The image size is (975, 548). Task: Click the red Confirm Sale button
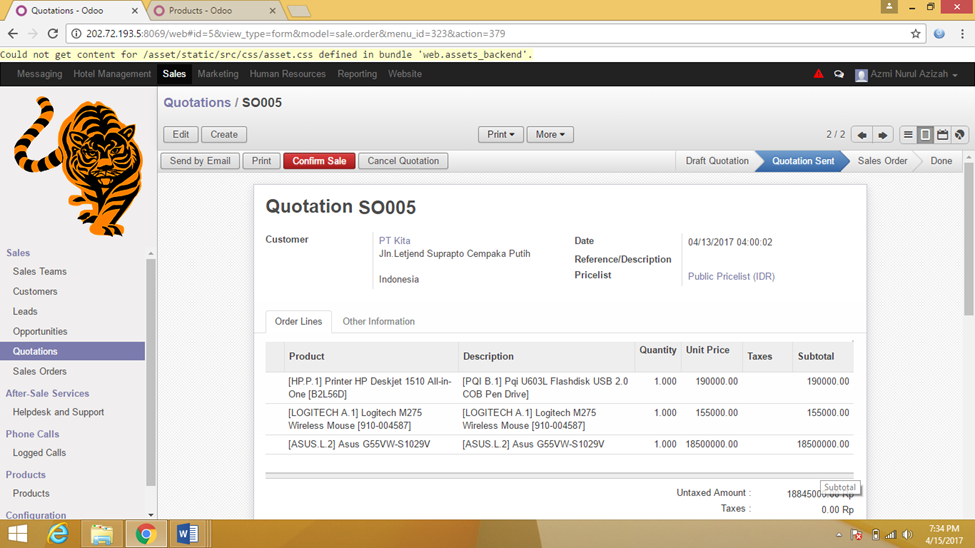319,161
